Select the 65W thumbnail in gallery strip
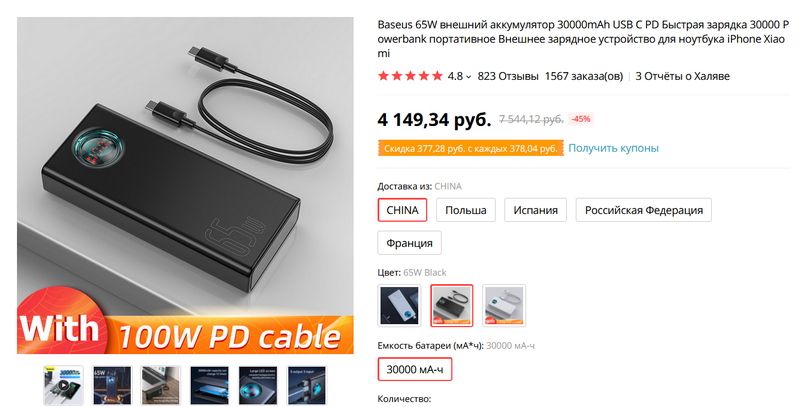800x407 pixels. pos(112,386)
